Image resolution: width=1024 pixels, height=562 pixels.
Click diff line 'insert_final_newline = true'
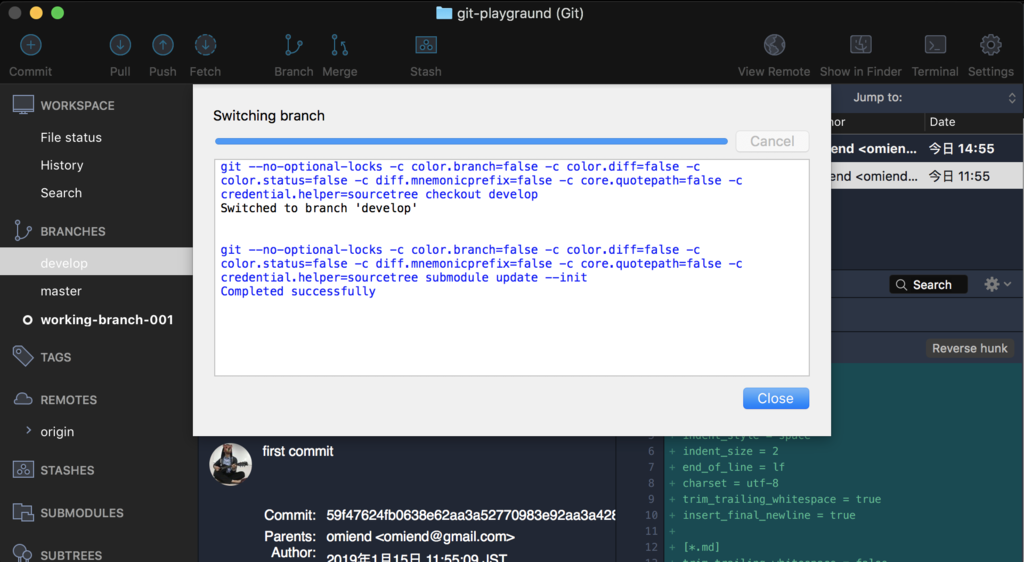(x=769, y=515)
